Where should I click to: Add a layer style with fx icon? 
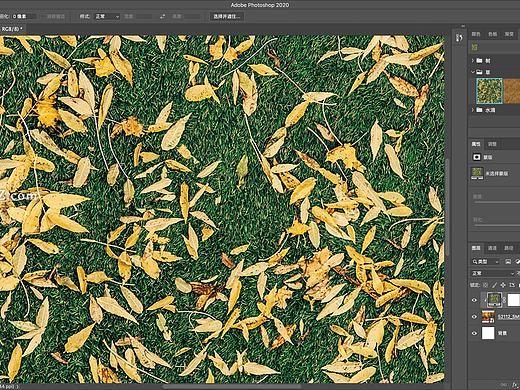pos(514,385)
